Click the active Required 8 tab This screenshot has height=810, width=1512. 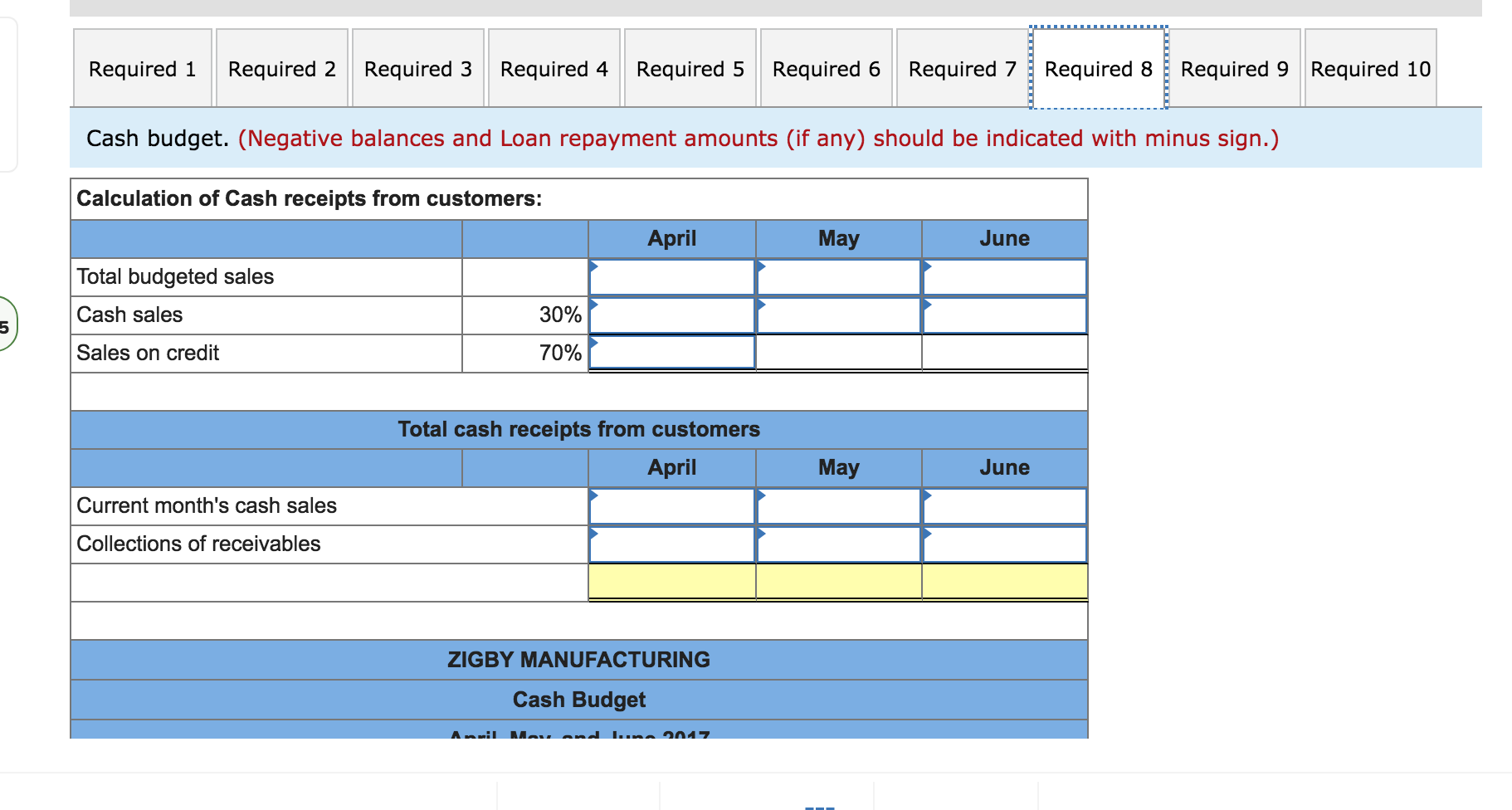[1097, 68]
